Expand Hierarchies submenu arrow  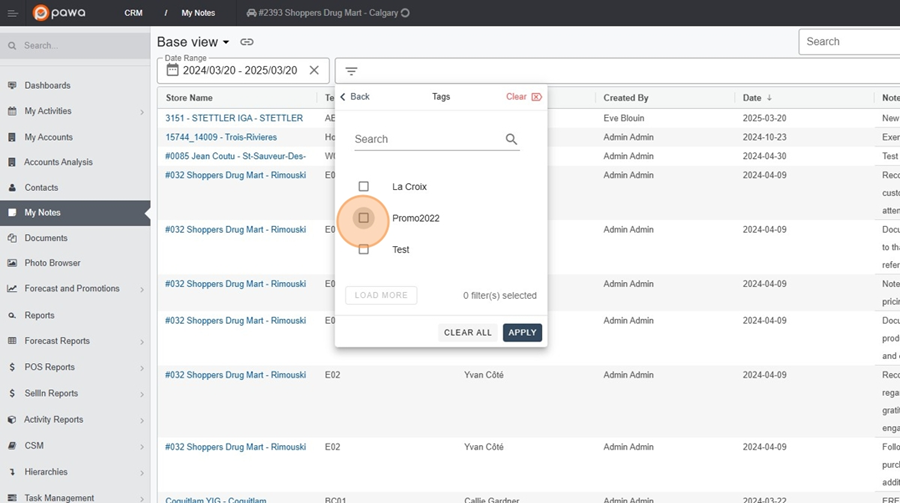[142, 473]
